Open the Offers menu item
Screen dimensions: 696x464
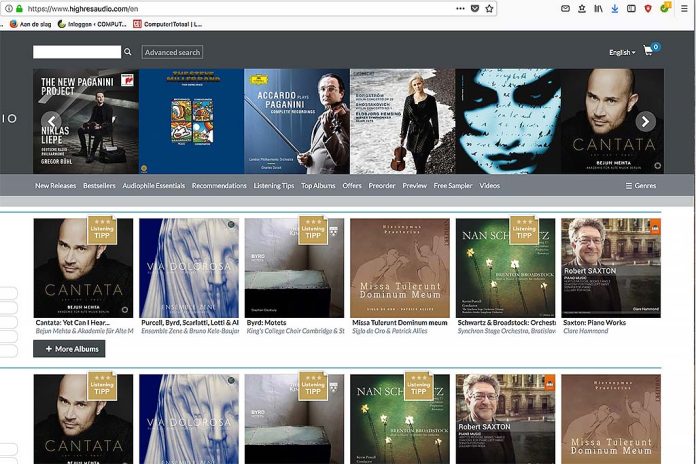pos(352,186)
